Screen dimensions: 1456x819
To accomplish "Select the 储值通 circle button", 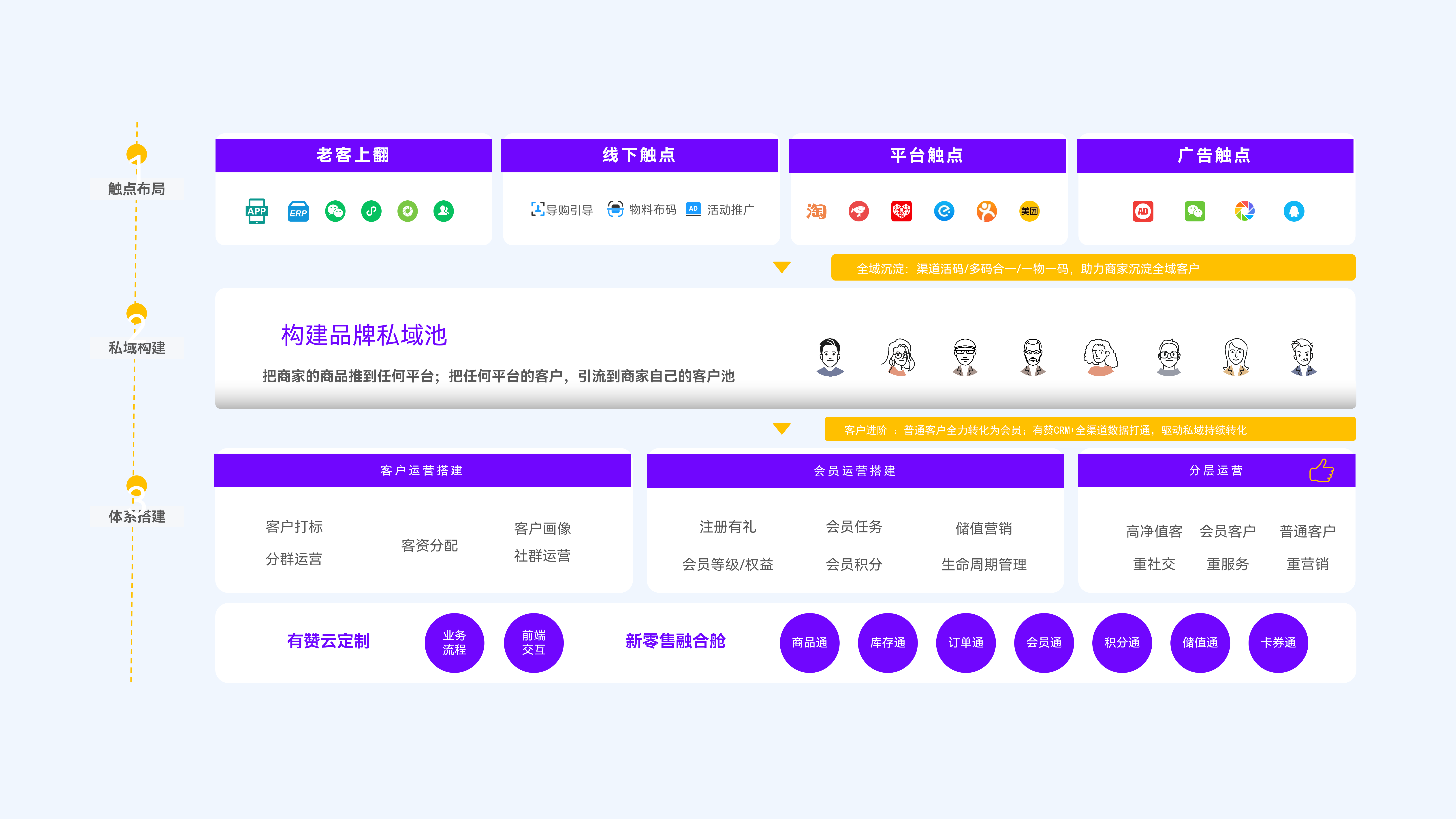I will [1200, 643].
